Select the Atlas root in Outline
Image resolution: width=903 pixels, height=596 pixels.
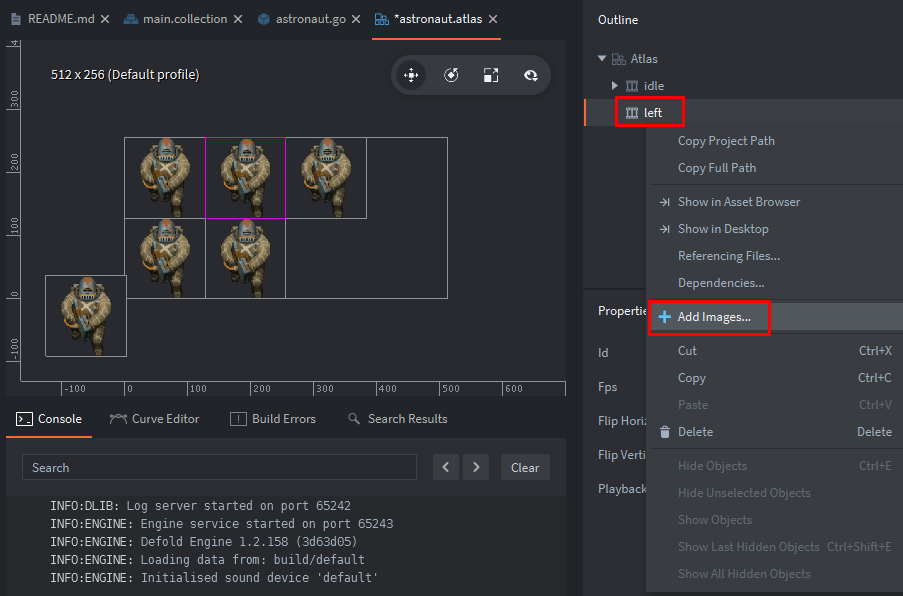(743, 59)
